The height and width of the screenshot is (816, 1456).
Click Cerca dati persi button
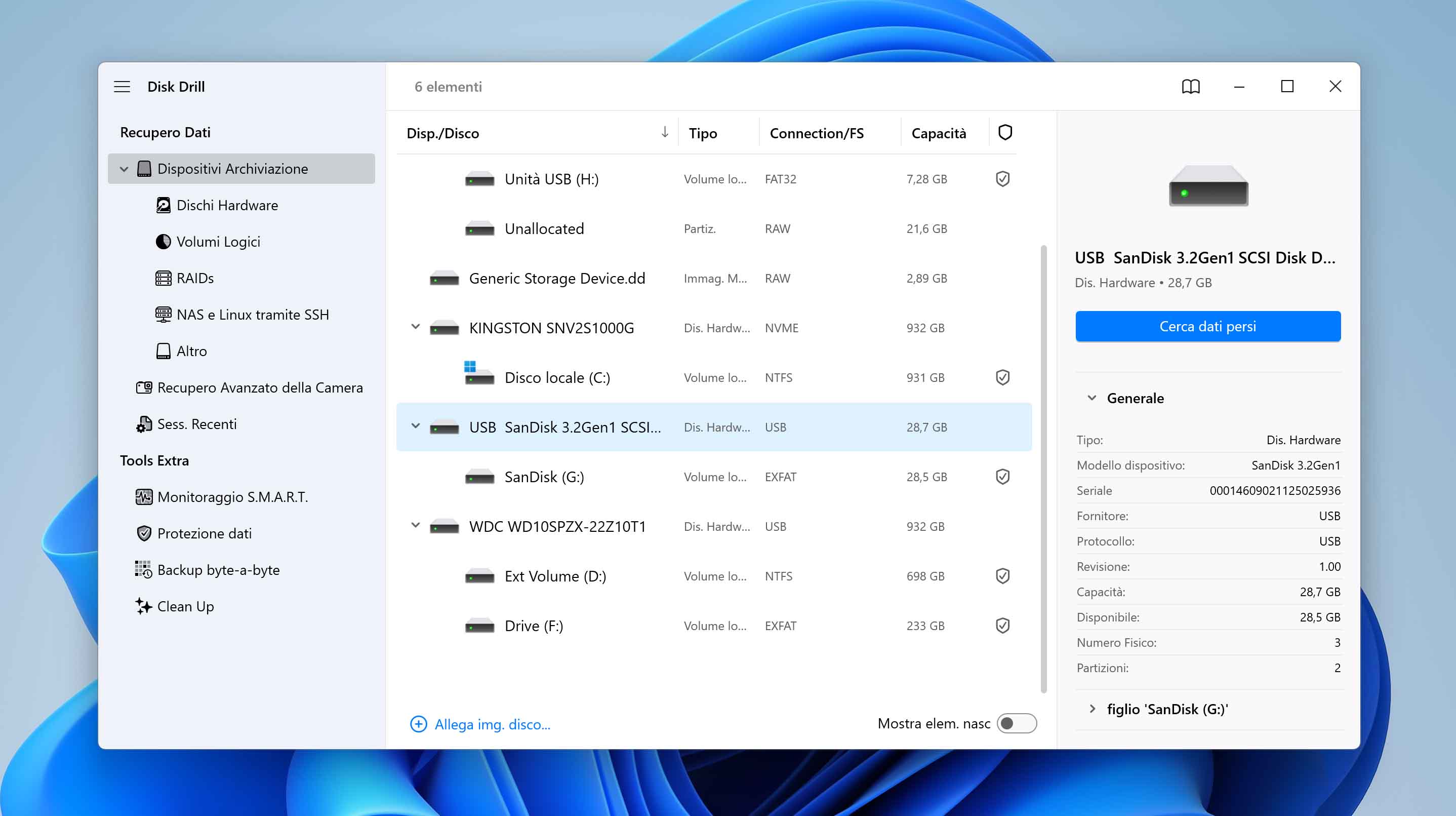click(1208, 326)
